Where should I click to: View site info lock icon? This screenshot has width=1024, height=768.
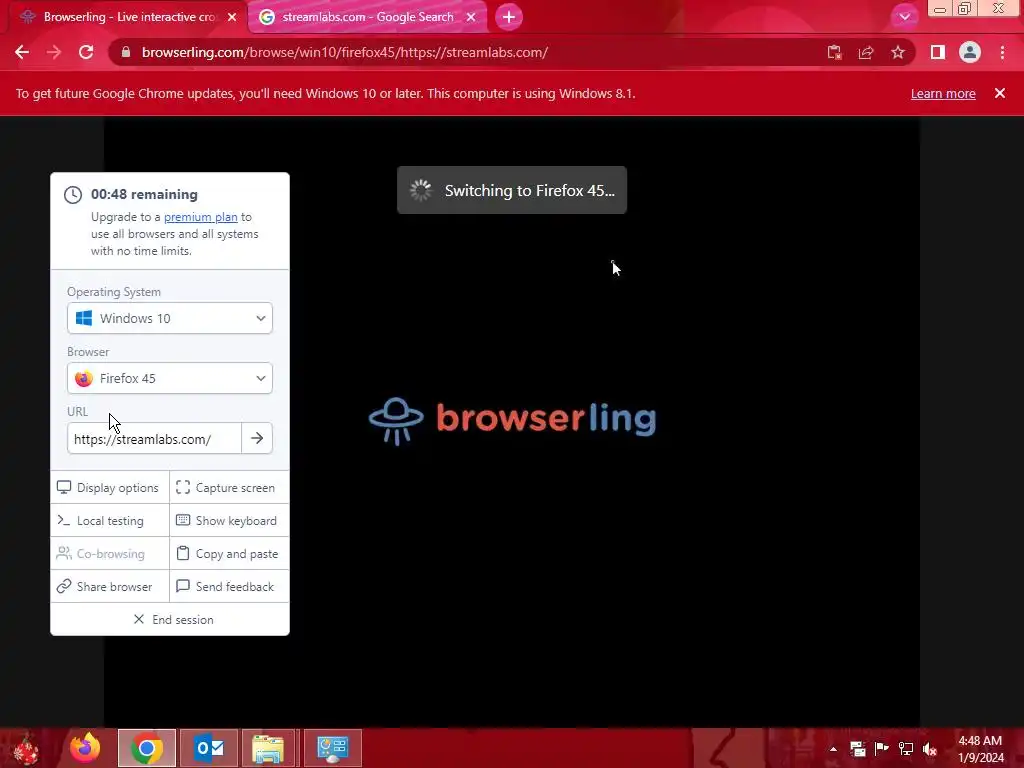tap(126, 52)
